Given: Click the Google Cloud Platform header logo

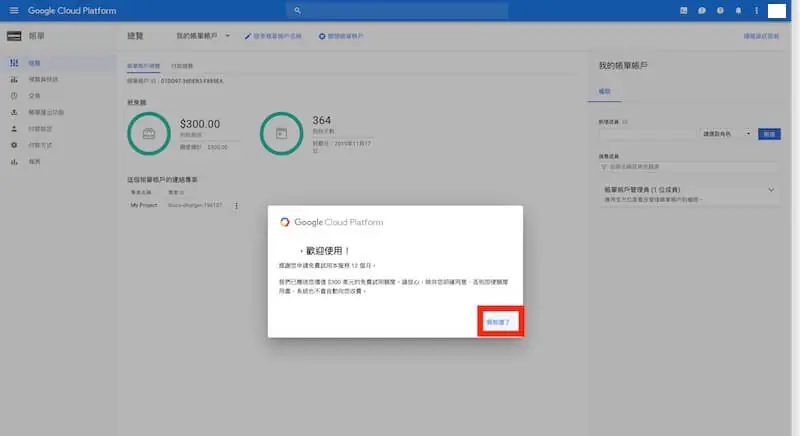Looking at the screenshot, I should [72, 11].
